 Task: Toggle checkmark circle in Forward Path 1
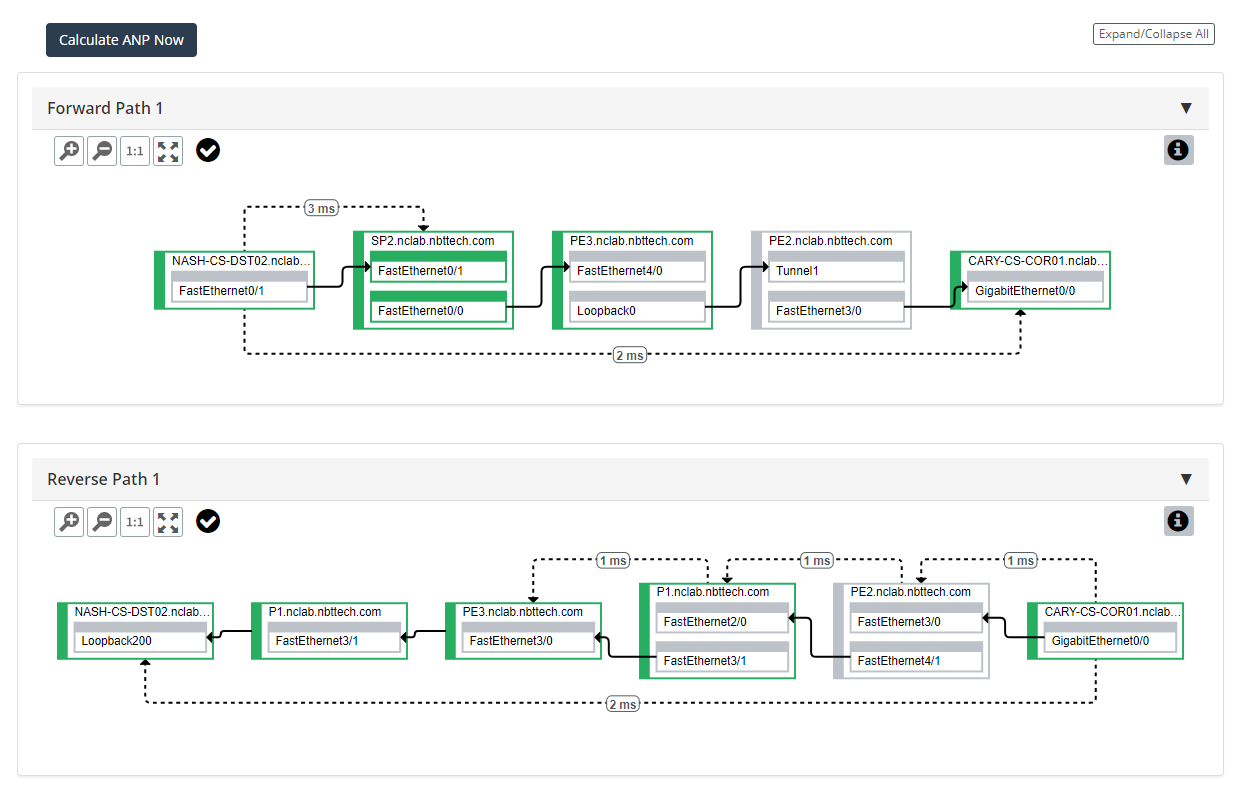click(208, 150)
